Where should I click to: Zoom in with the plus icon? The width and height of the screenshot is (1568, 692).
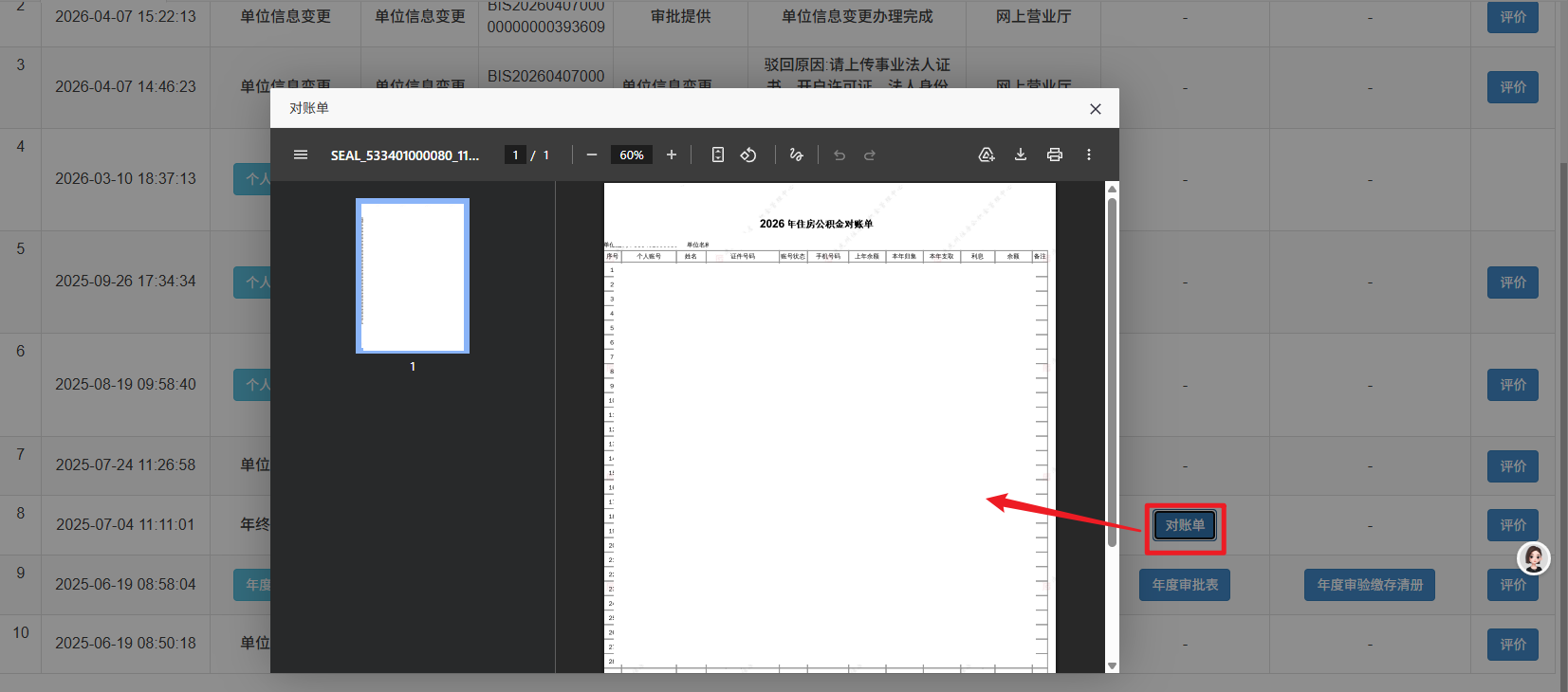point(672,155)
